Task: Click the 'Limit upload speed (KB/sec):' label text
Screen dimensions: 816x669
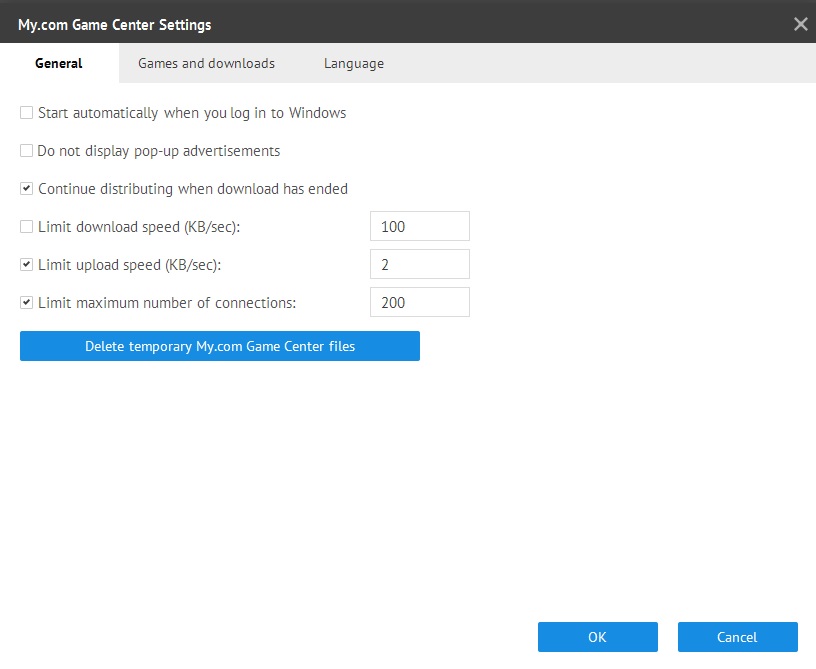Action: point(129,265)
